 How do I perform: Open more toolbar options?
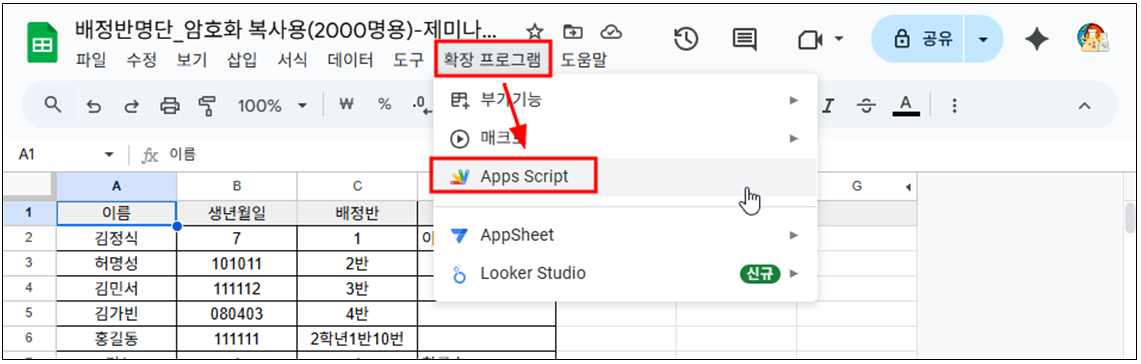point(954,106)
